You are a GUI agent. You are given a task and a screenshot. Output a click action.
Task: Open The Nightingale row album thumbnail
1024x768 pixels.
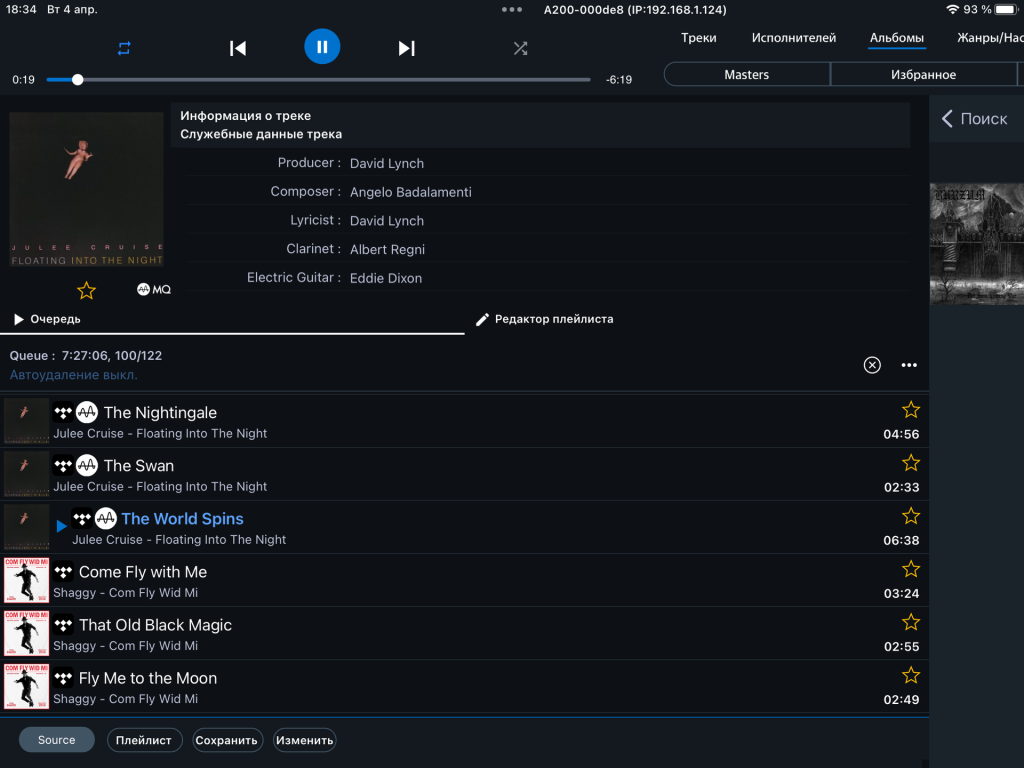coord(26,421)
